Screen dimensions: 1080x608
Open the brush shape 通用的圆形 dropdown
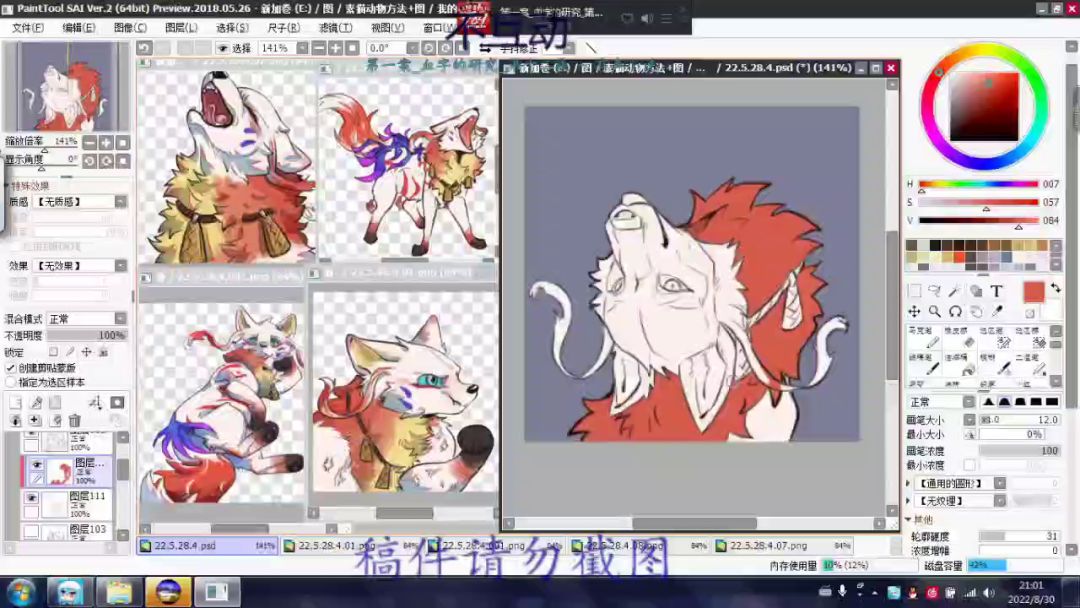tap(999, 483)
